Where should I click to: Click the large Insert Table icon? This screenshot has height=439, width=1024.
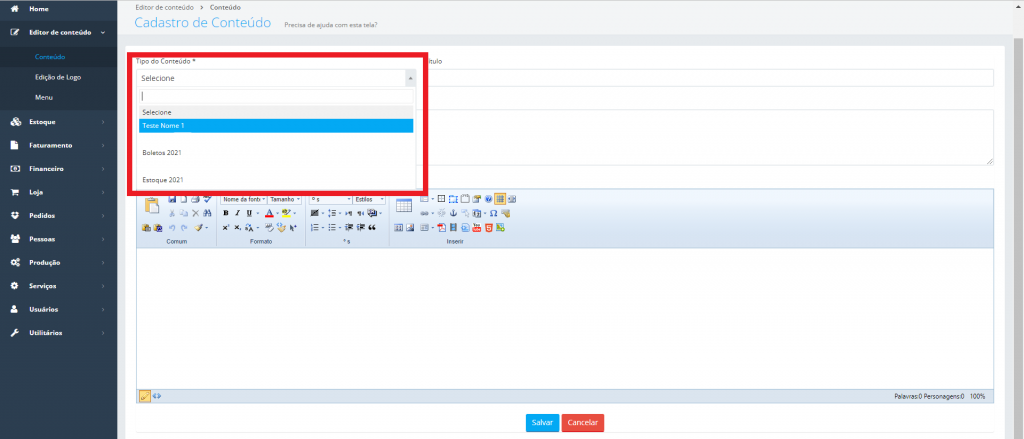click(x=404, y=205)
